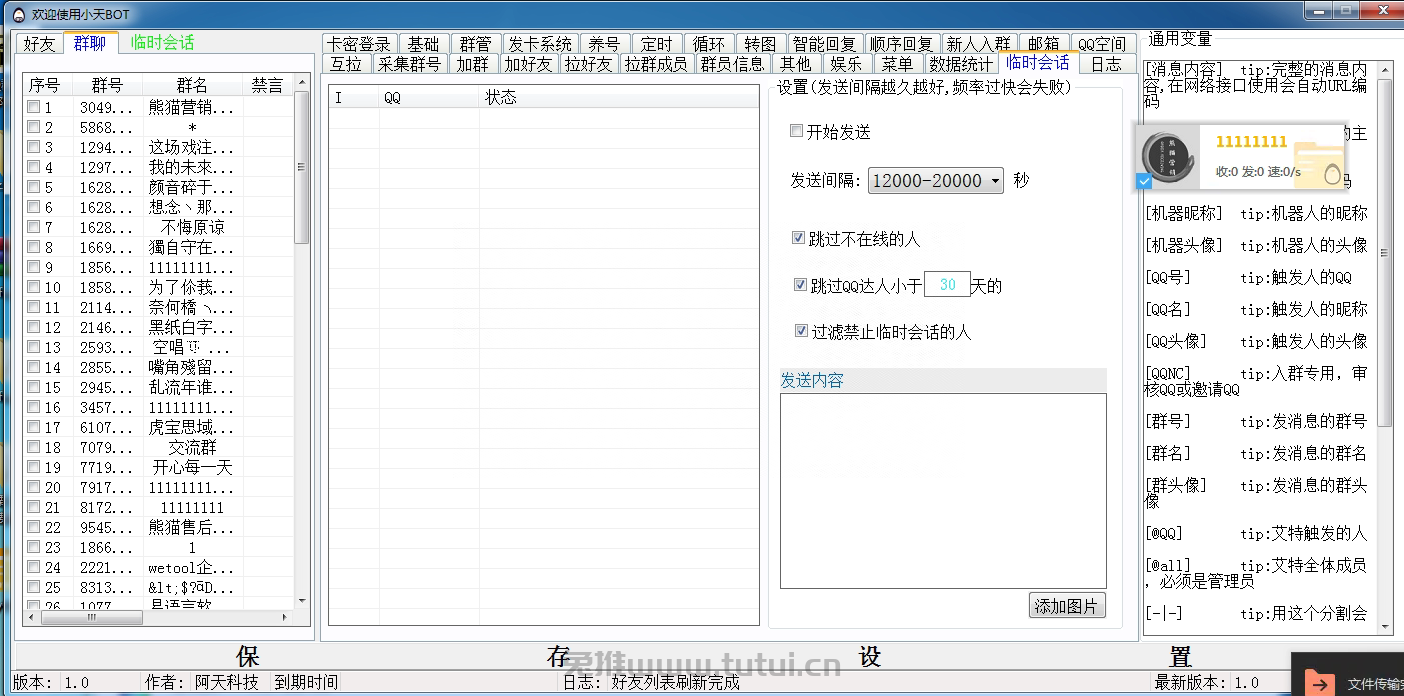
Task: Switch to the 日志 tab
Action: (x=1105, y=64)
